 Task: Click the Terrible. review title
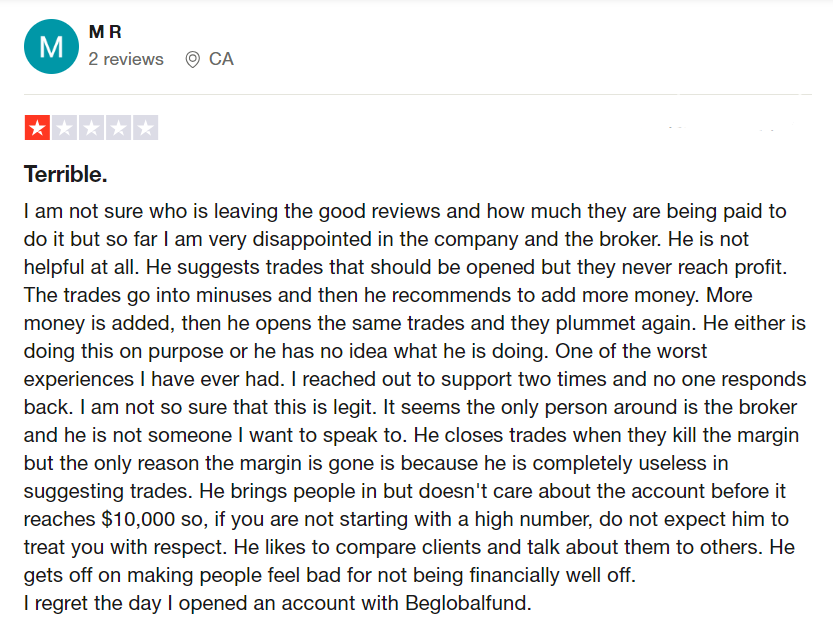[x=66, y=175]
